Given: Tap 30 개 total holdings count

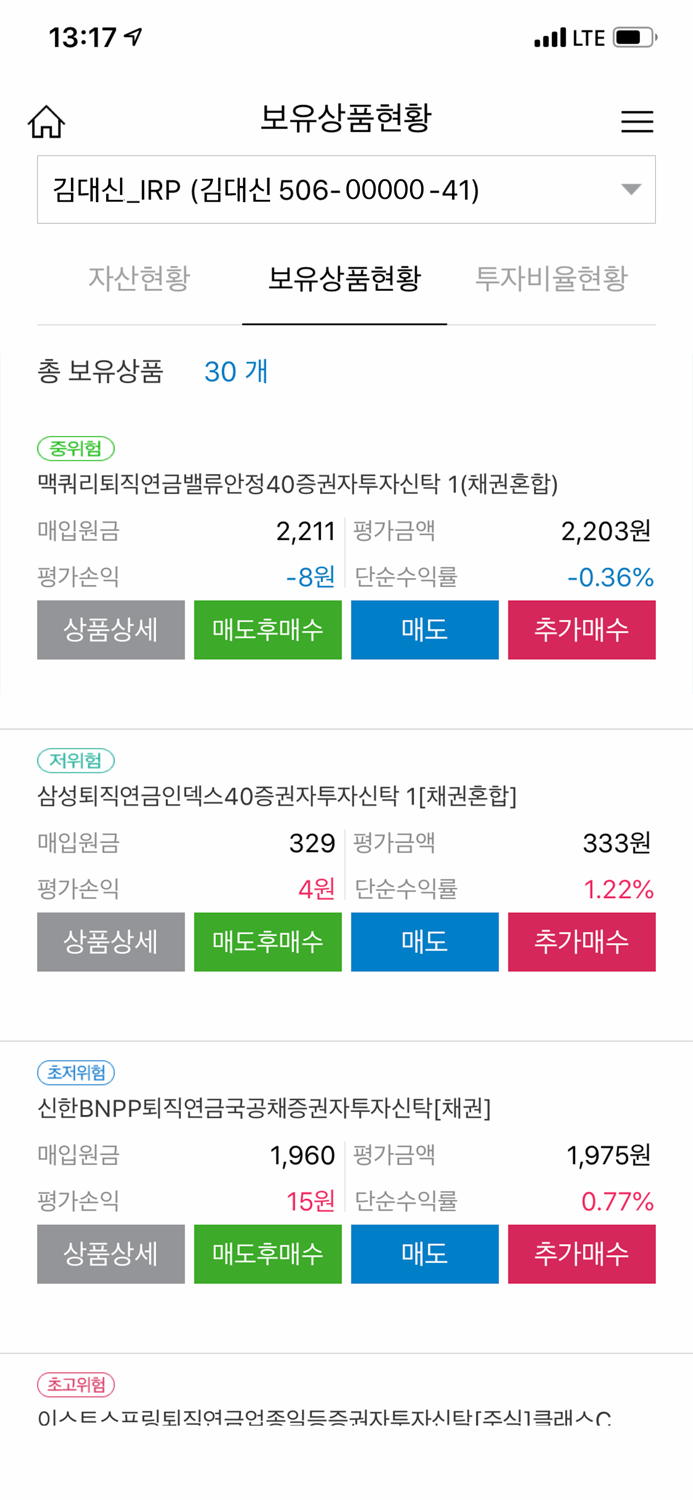Looking at the screenshot, I should [236, 371].
